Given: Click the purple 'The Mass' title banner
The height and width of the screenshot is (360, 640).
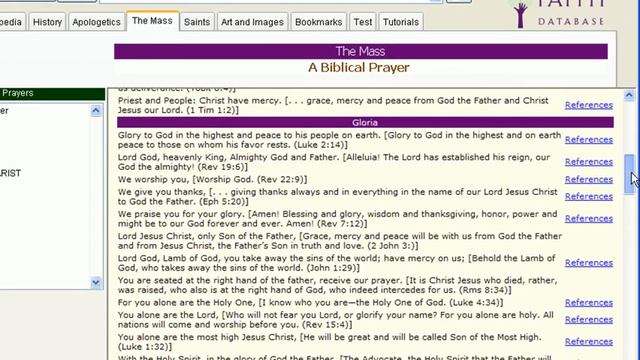Looking at the screenshot, I should coord(361,51).
